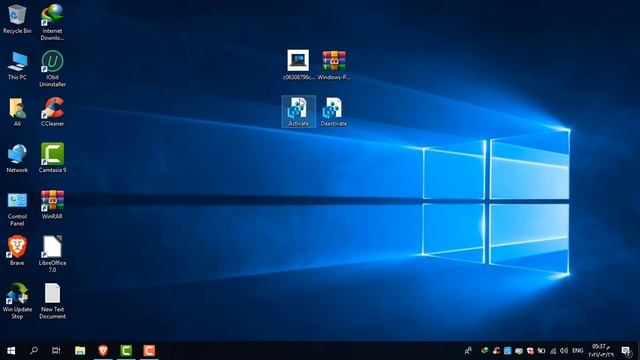Open File Explorer from the taskbar

[x=80, y=351]
